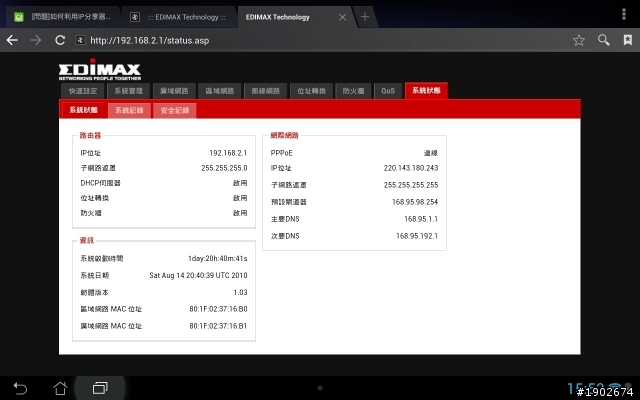
Task: Tap the Android back navigation button
Action: (20, 388)
